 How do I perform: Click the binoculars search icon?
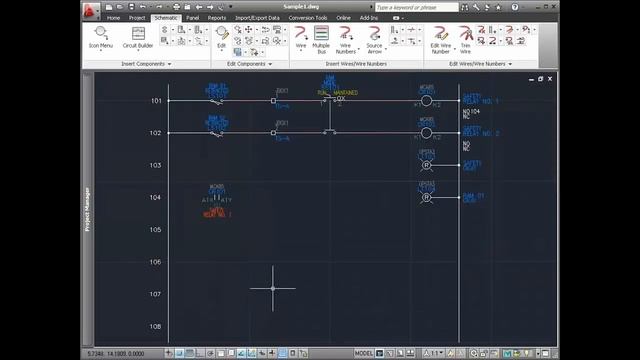point(465,7)
